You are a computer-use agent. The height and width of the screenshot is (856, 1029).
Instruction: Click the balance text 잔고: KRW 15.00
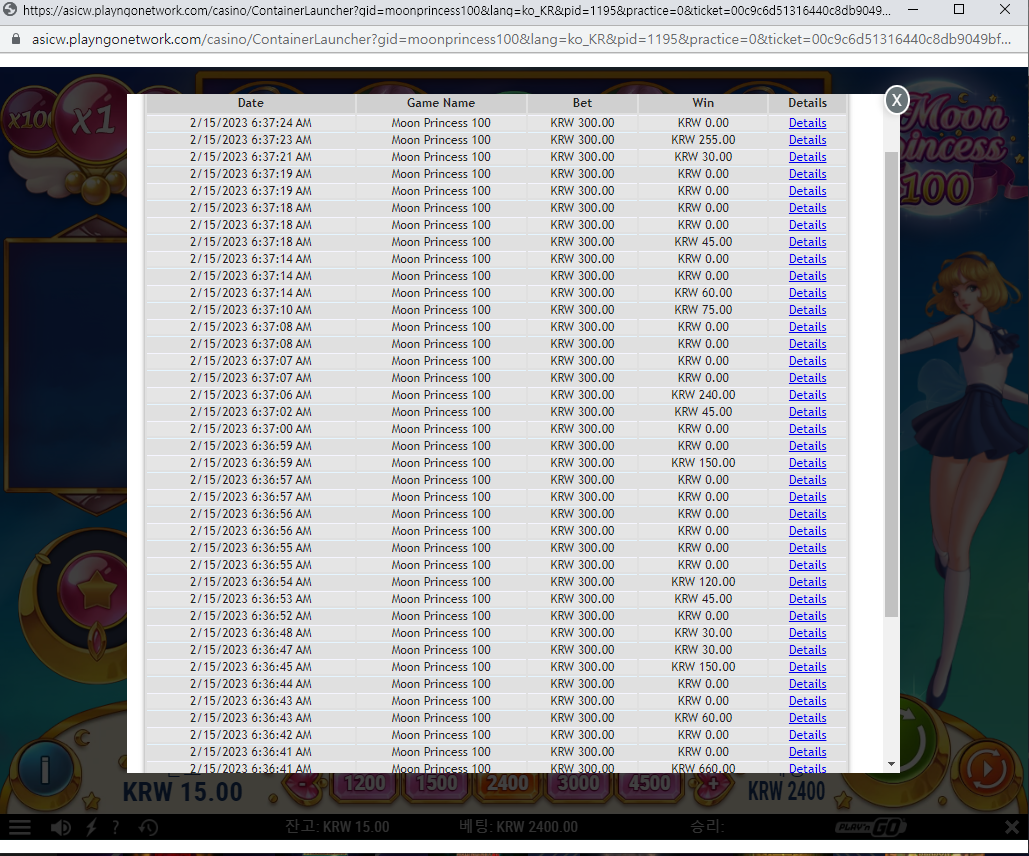coord(337,827)
